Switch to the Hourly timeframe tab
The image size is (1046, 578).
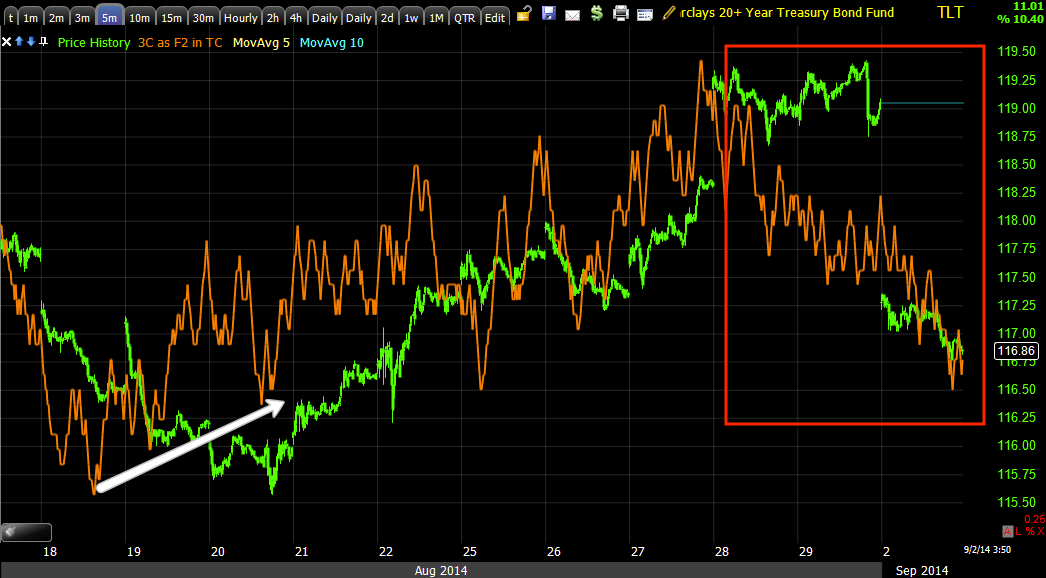(x=240, y=17)
